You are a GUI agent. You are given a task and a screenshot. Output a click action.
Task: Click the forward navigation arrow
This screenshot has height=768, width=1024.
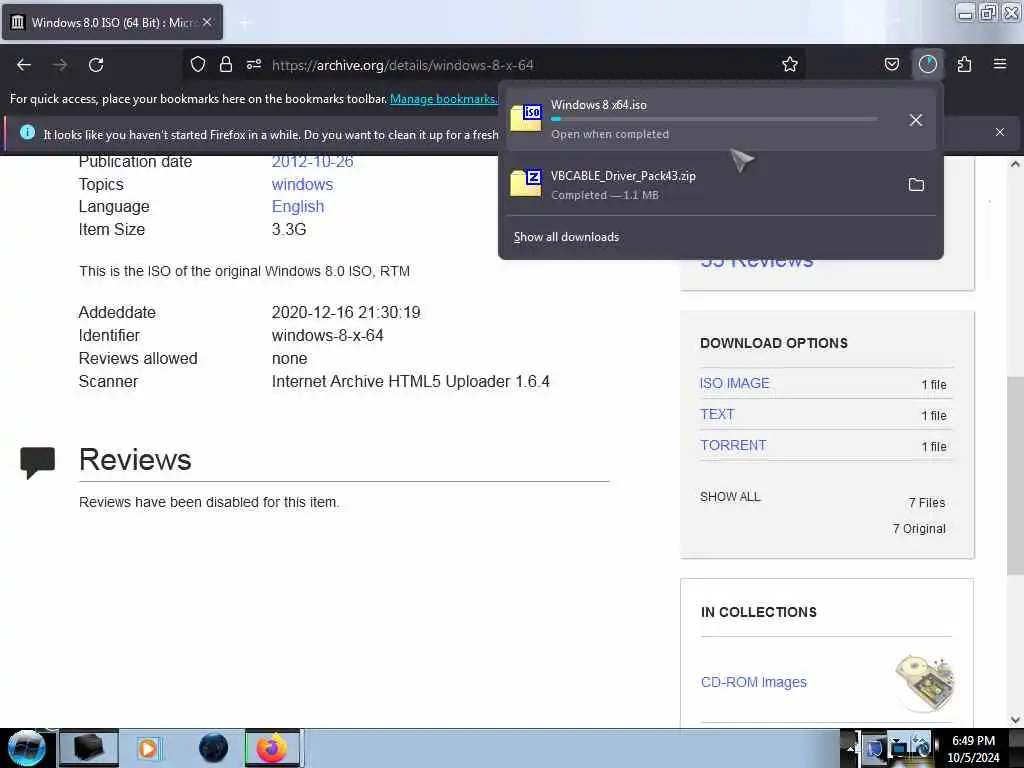59,65
